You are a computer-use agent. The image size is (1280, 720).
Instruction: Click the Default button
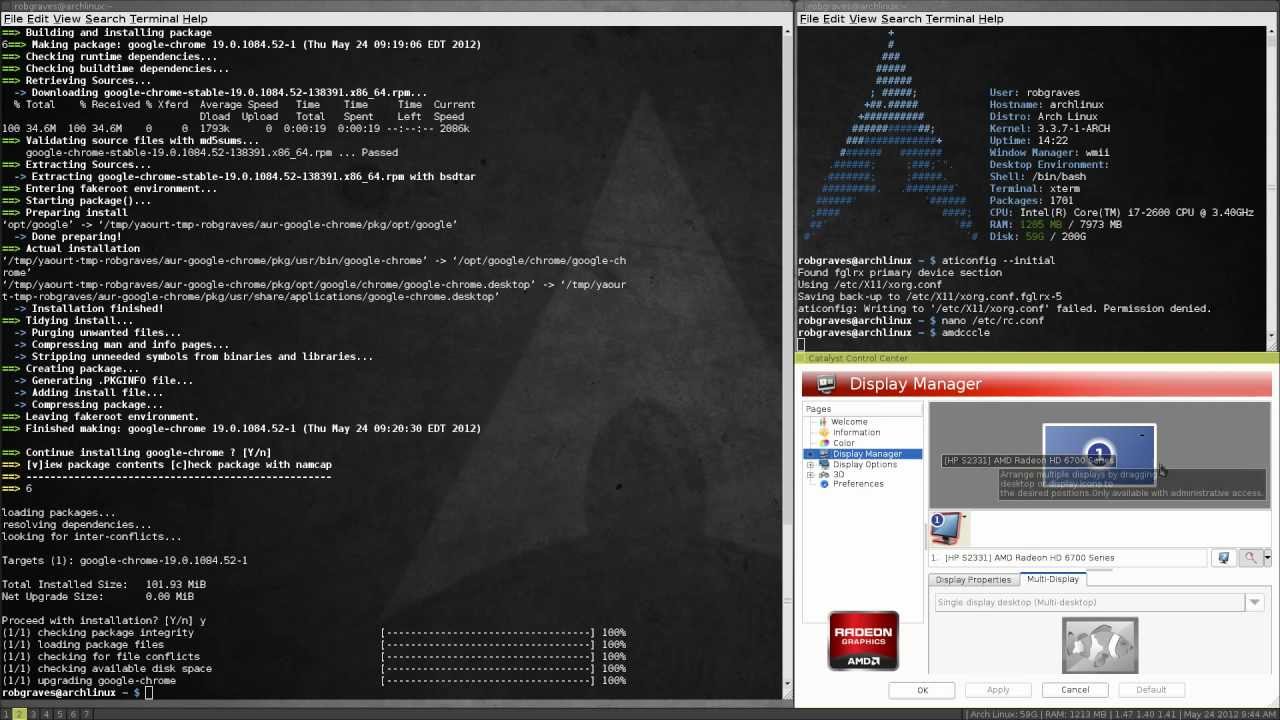1151,690
